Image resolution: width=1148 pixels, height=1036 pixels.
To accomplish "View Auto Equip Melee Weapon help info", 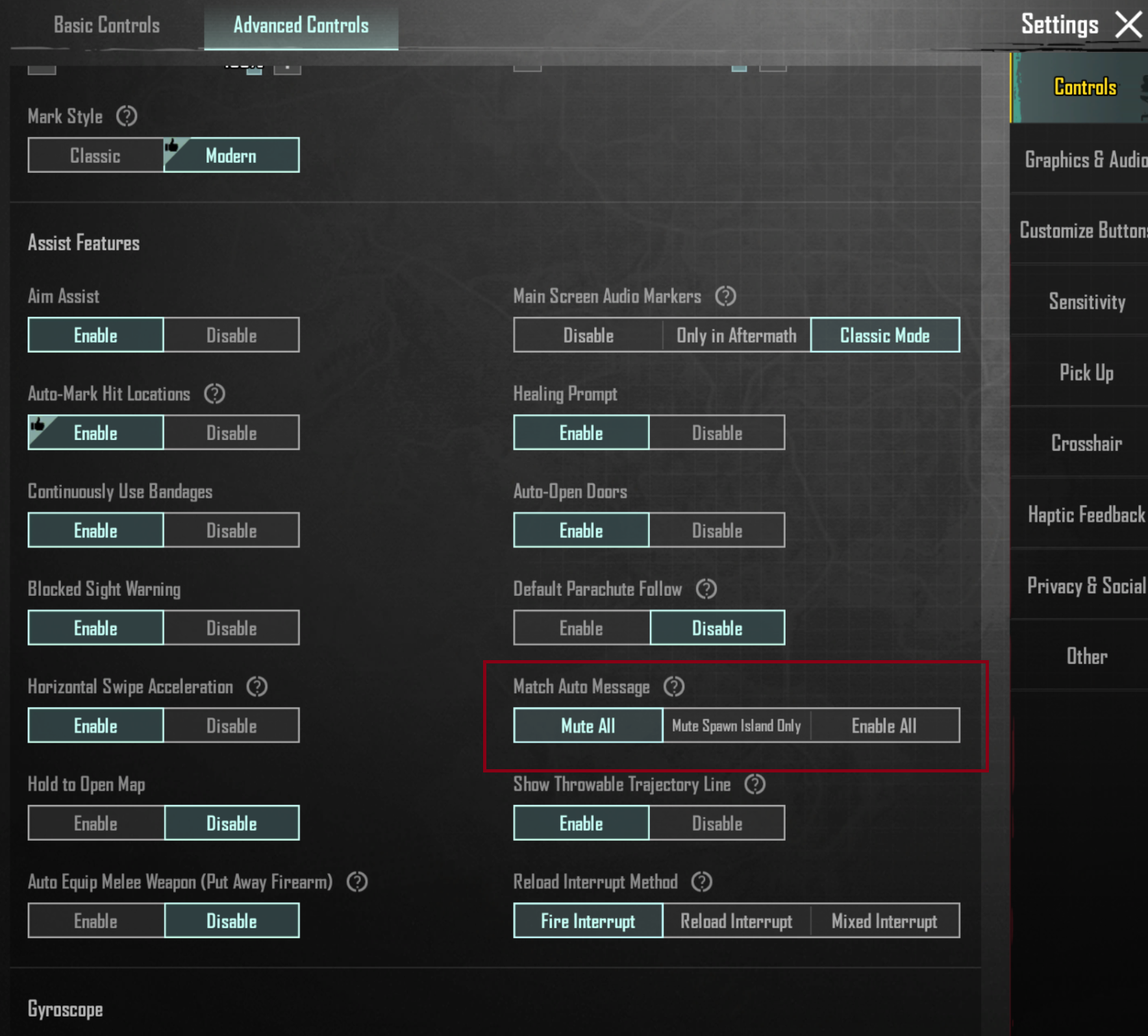I will click(x=357, y=882).
